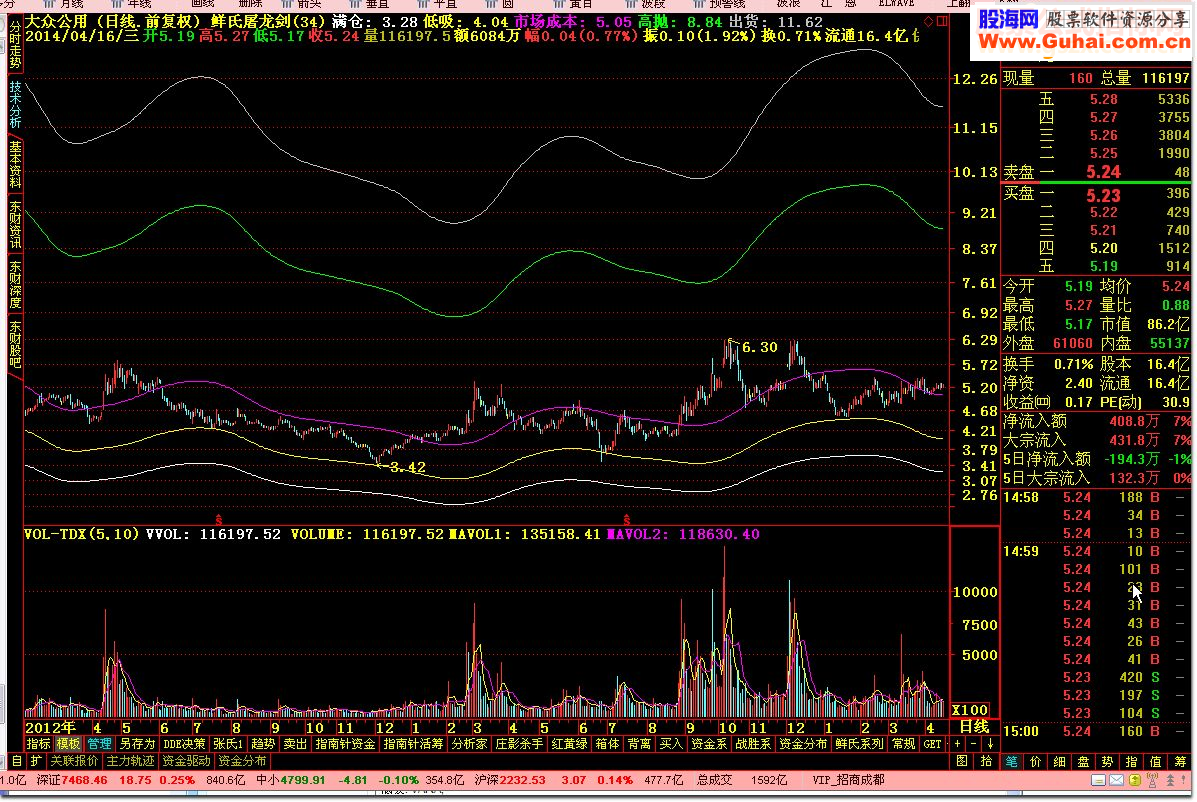Click the 拾 button
The width and height of the screenshot is (1197, 802).
986,761
